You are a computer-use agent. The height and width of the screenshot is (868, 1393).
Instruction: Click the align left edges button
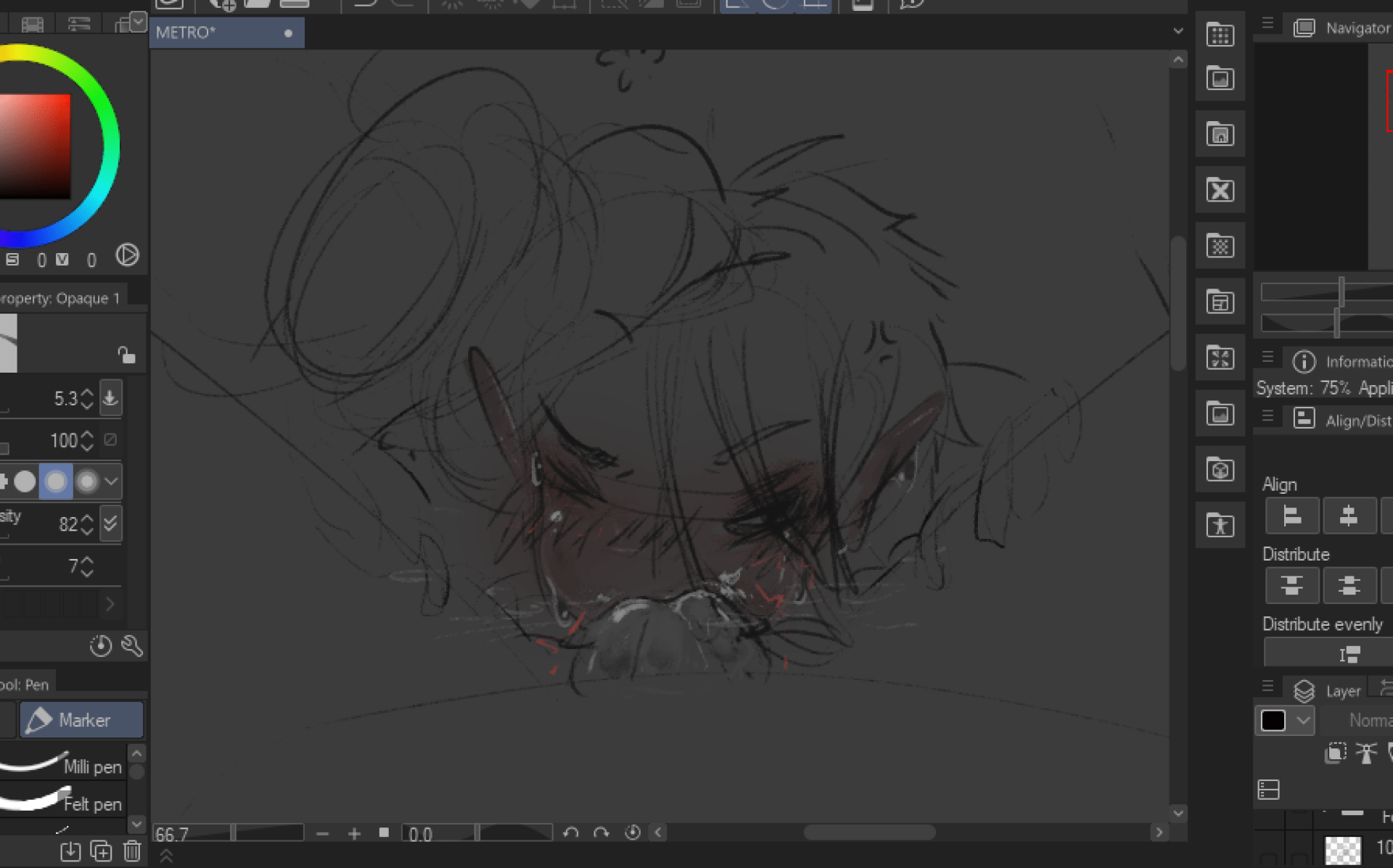click(x=1291, y=516)
